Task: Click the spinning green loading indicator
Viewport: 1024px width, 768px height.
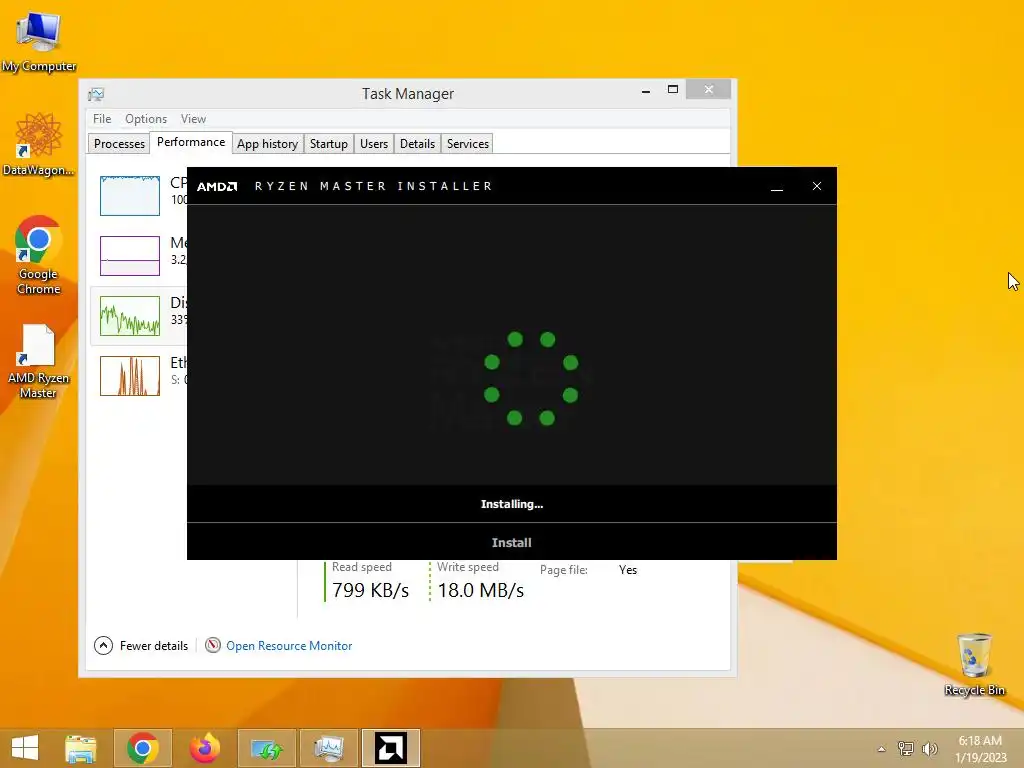Action: (x=531, y=379)
